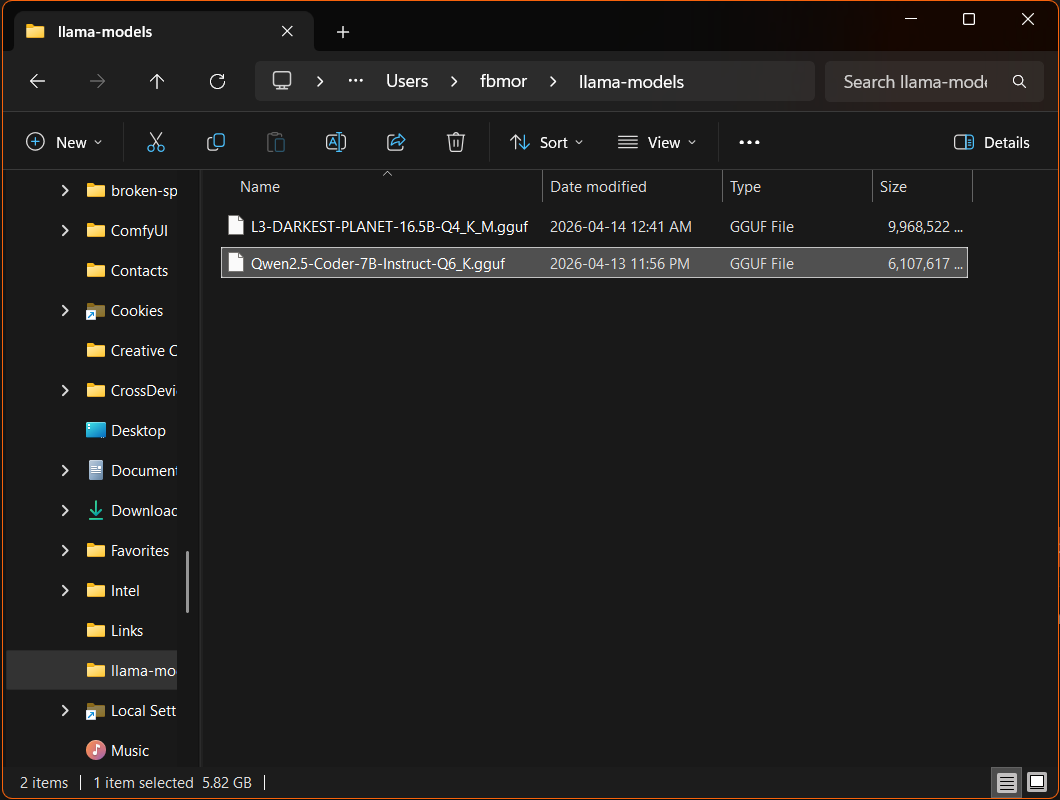Open the New item dropdown
This screenshot has height=800, width=1060.
point(64,142)
